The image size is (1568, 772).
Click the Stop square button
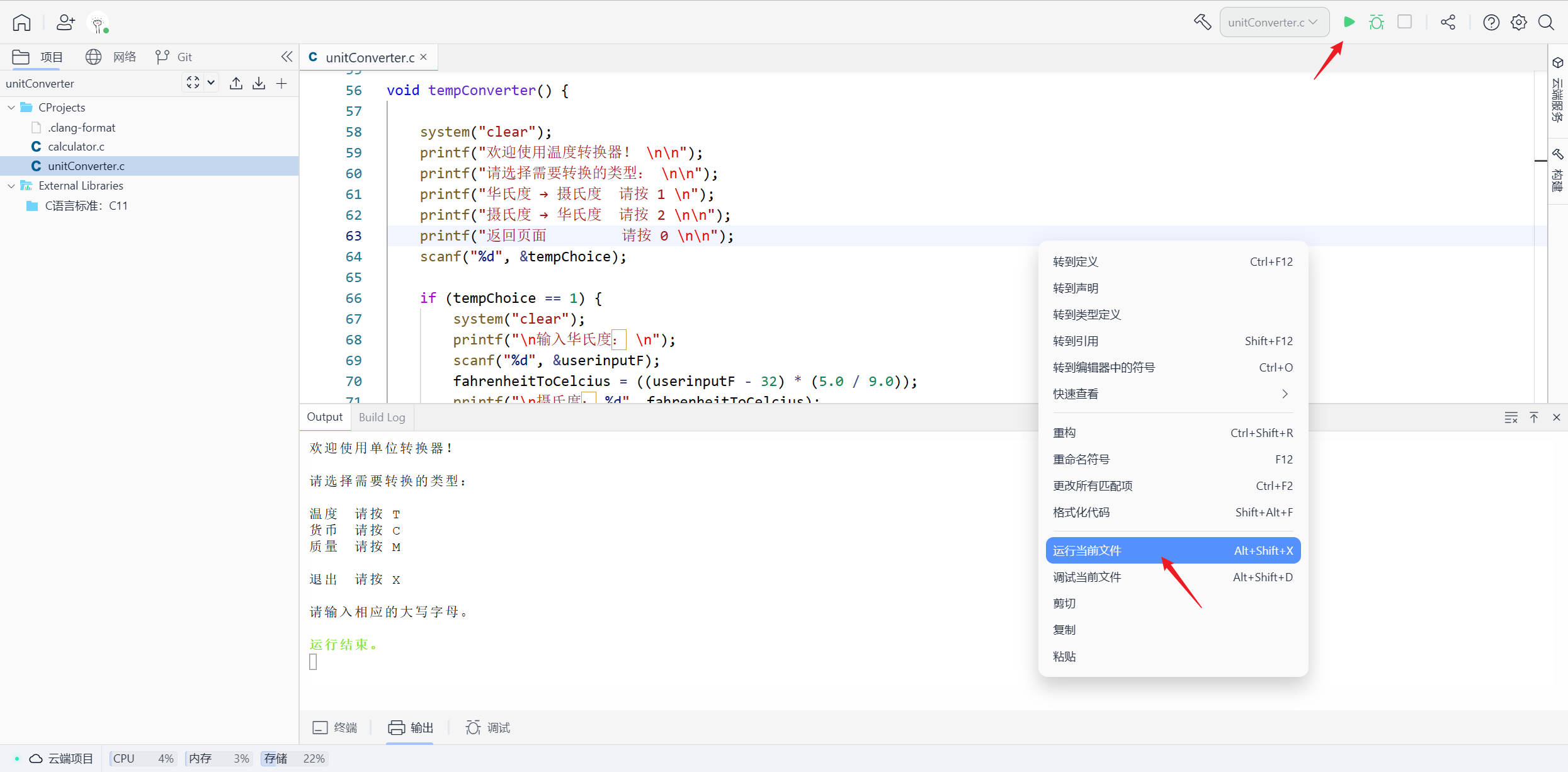point(1404,22)
